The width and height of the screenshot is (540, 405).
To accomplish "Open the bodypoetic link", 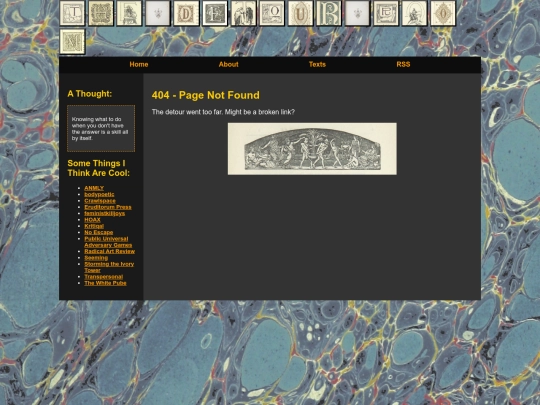I will (x=99, y=194).
